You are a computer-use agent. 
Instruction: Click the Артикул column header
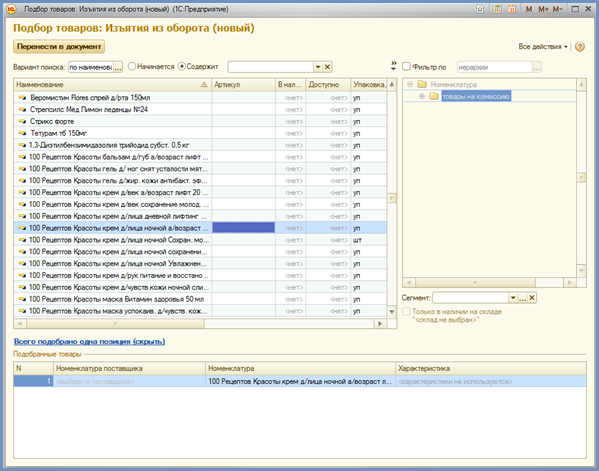[243, 84]
